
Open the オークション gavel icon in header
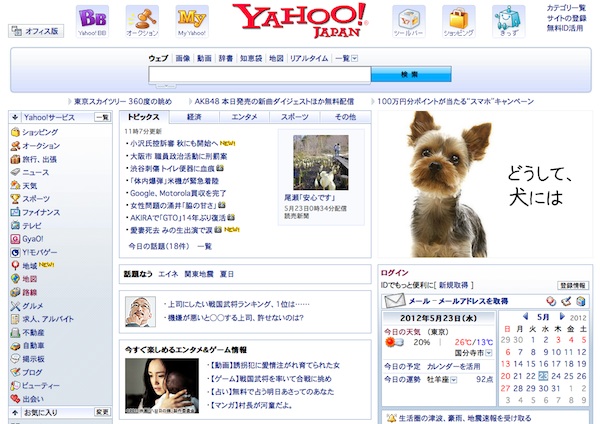[x=141, y=20]
